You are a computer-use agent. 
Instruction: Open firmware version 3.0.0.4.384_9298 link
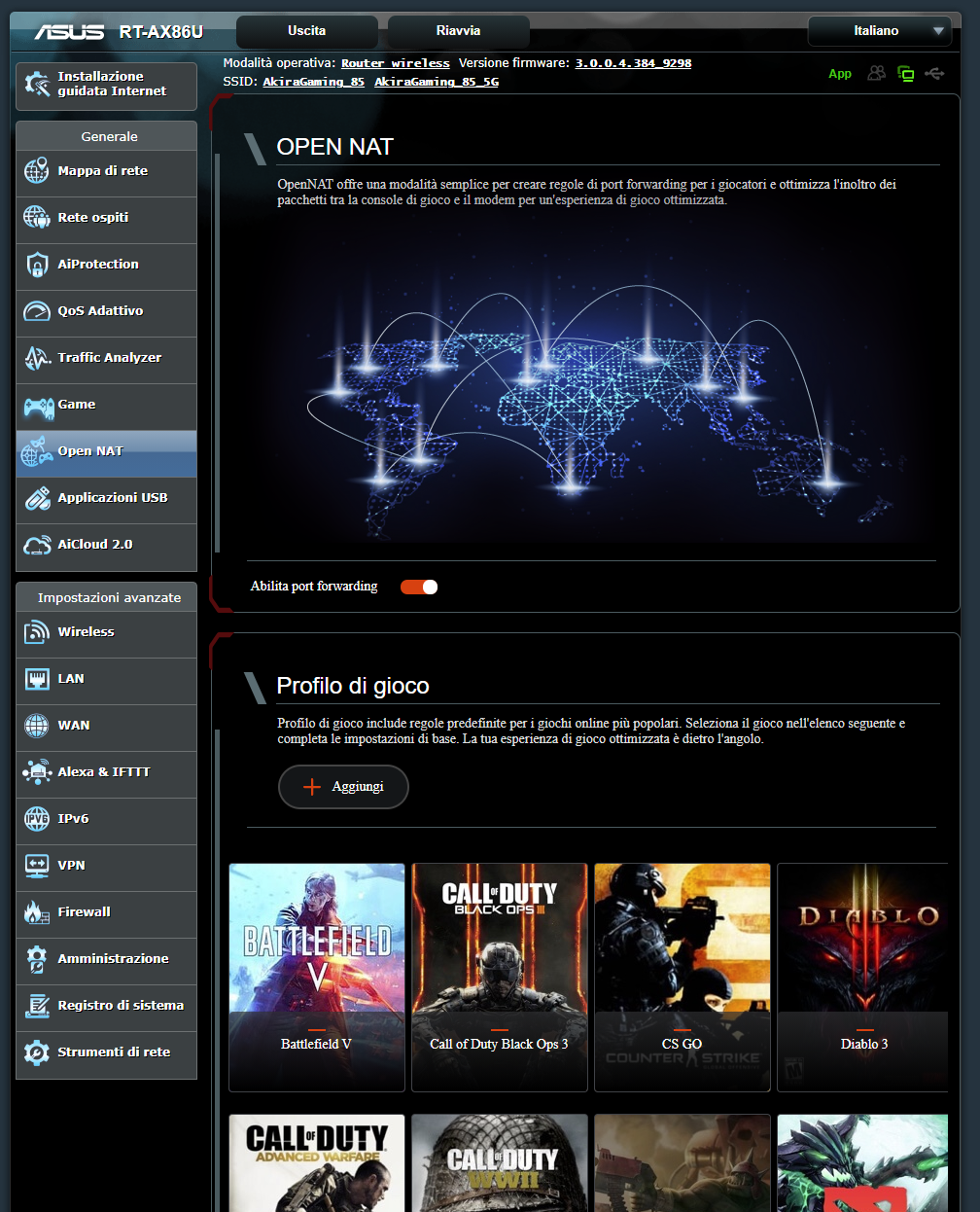(633, 63)
